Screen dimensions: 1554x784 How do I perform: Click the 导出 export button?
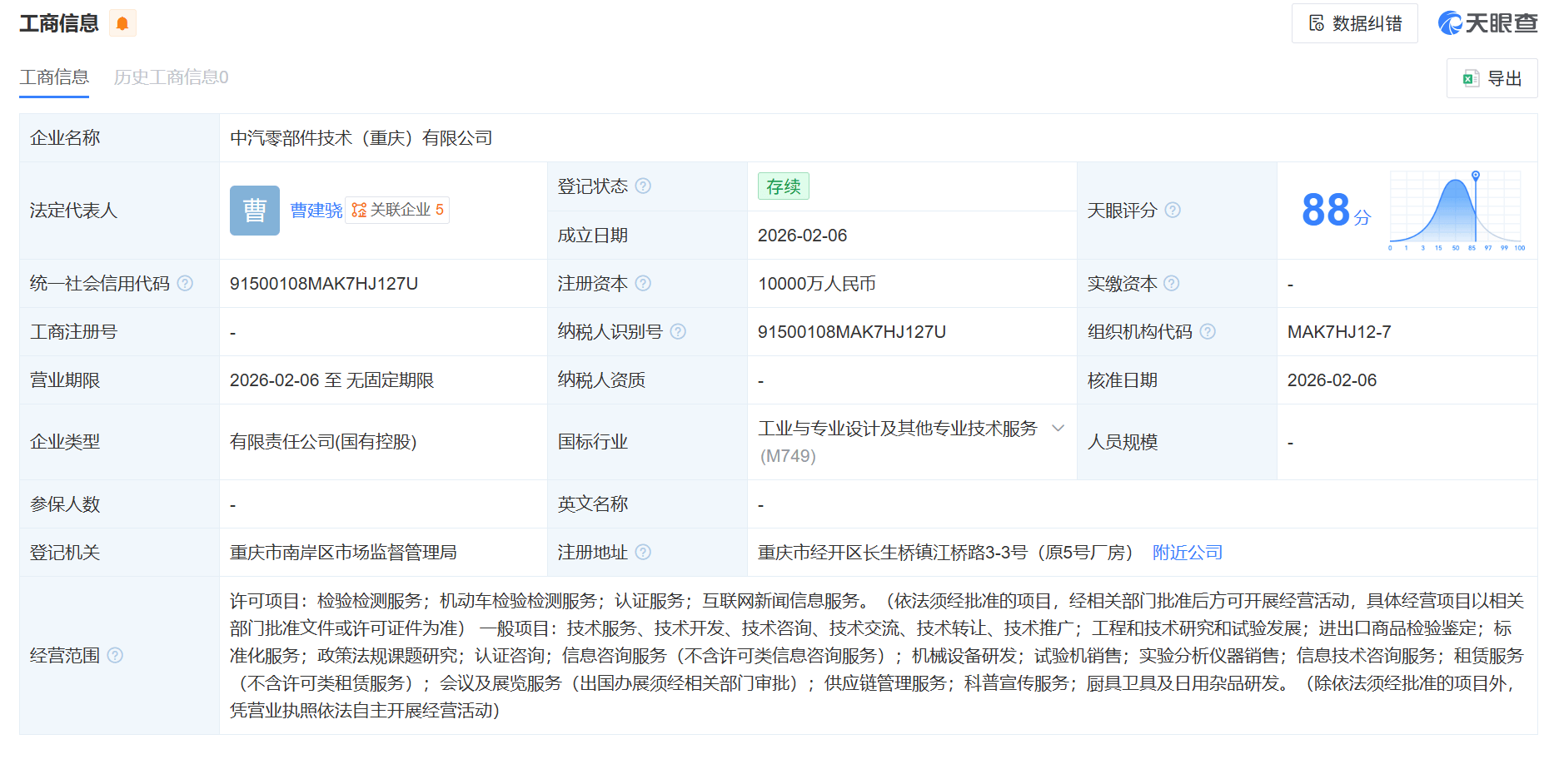[1492, 78]
